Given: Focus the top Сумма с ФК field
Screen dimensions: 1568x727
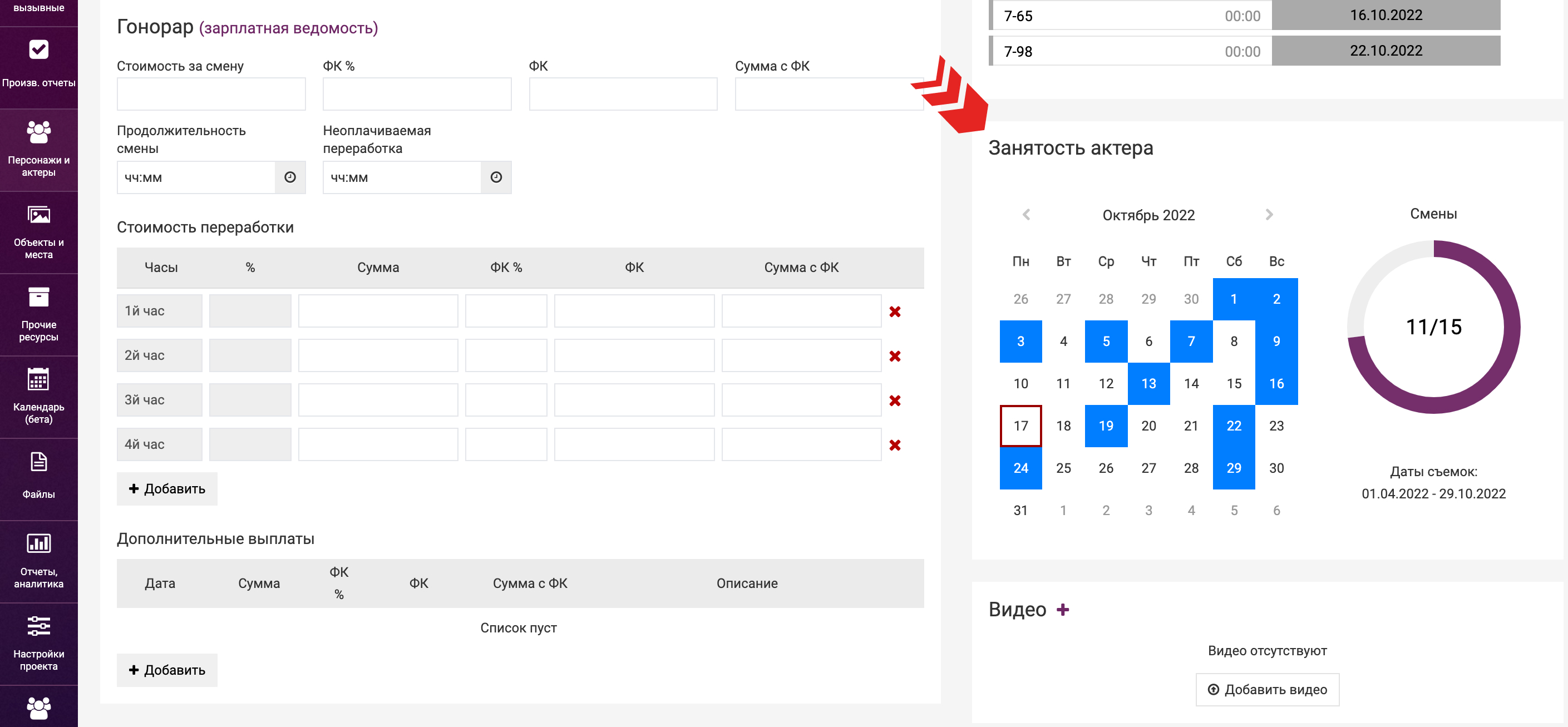Looking at the screenshot, I should 829,93.
